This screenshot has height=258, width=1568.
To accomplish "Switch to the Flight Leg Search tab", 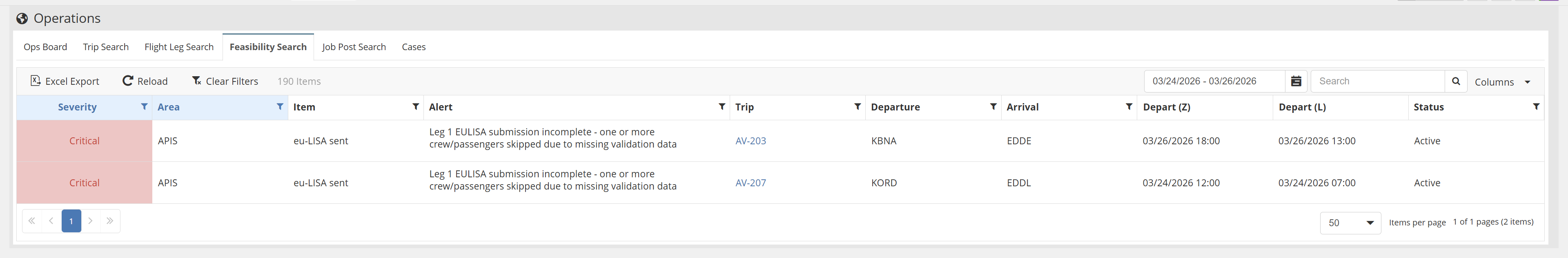I will tap(179, 47).
